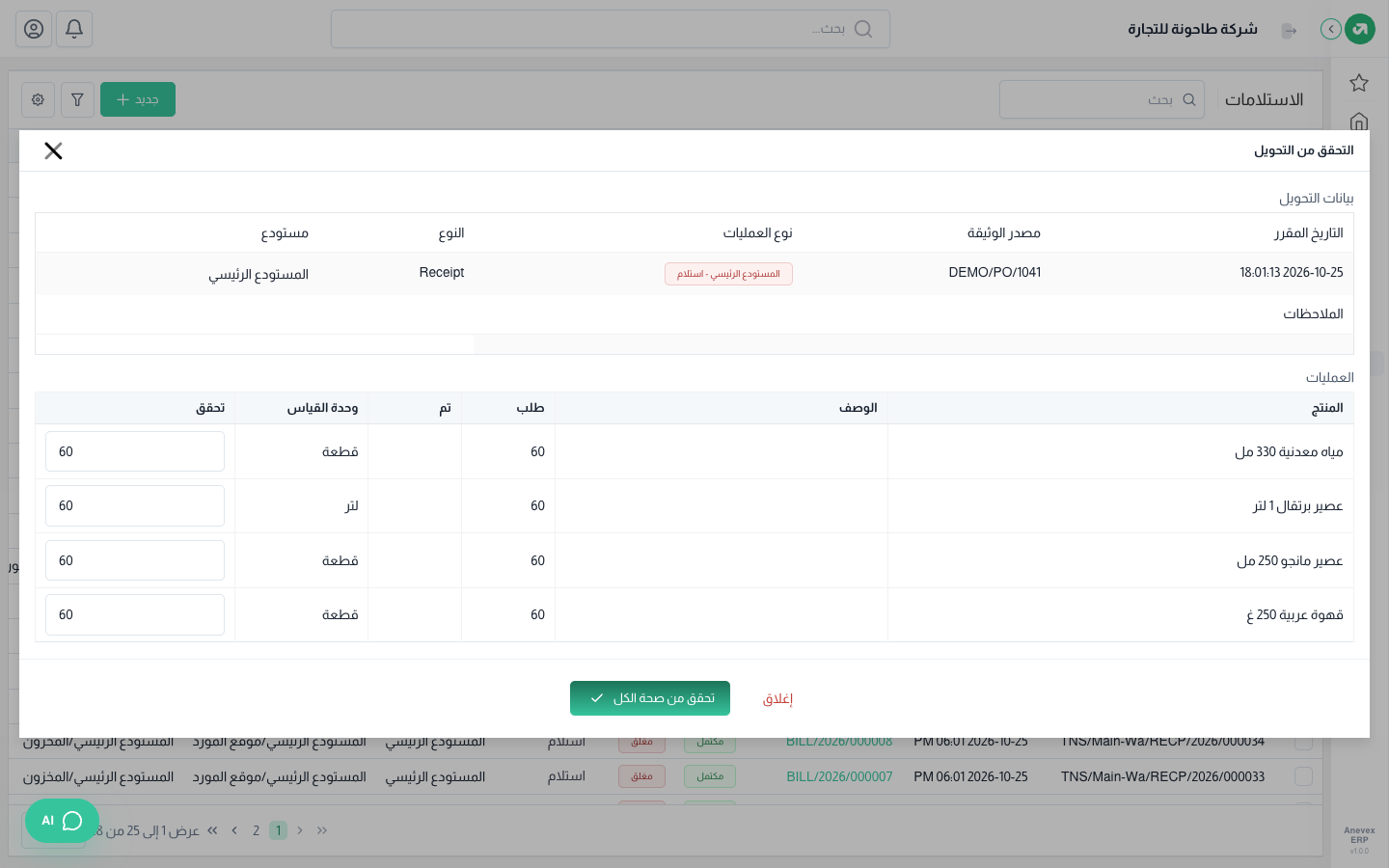This screenshot has width=1389, height=868.
Task: Tick the checkbox for row RECP/2026/000033
Action: pyautogui.click(x=1303, y=776)
